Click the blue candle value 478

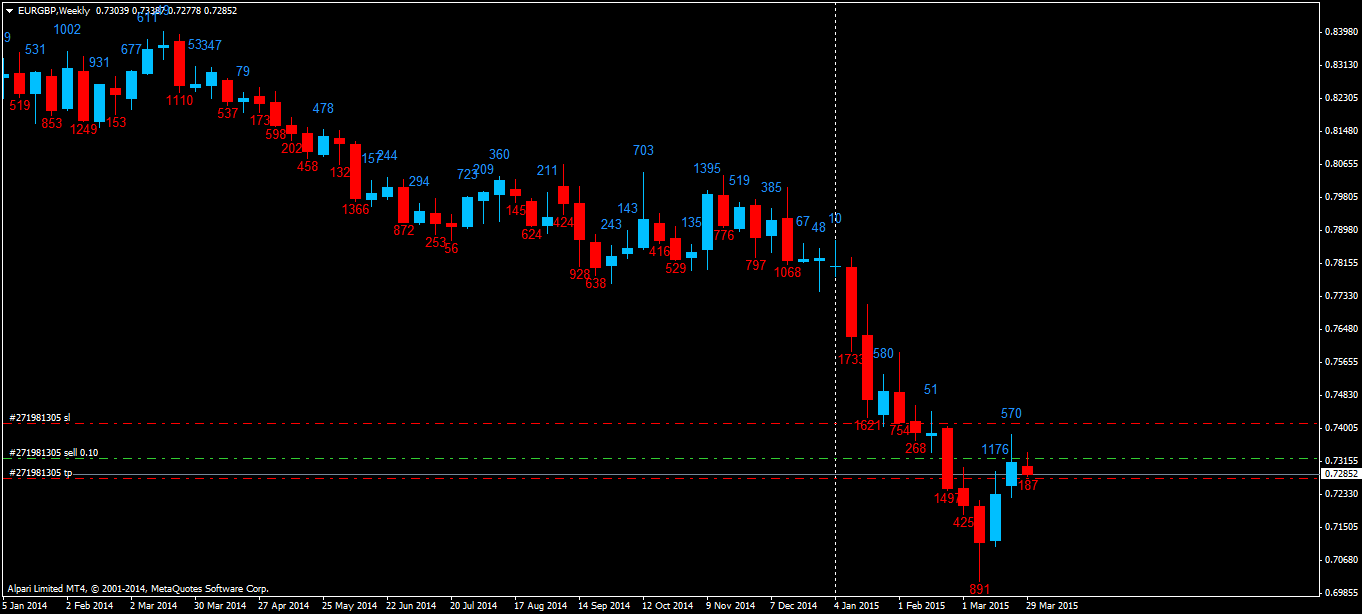click(x=323, y=109)
